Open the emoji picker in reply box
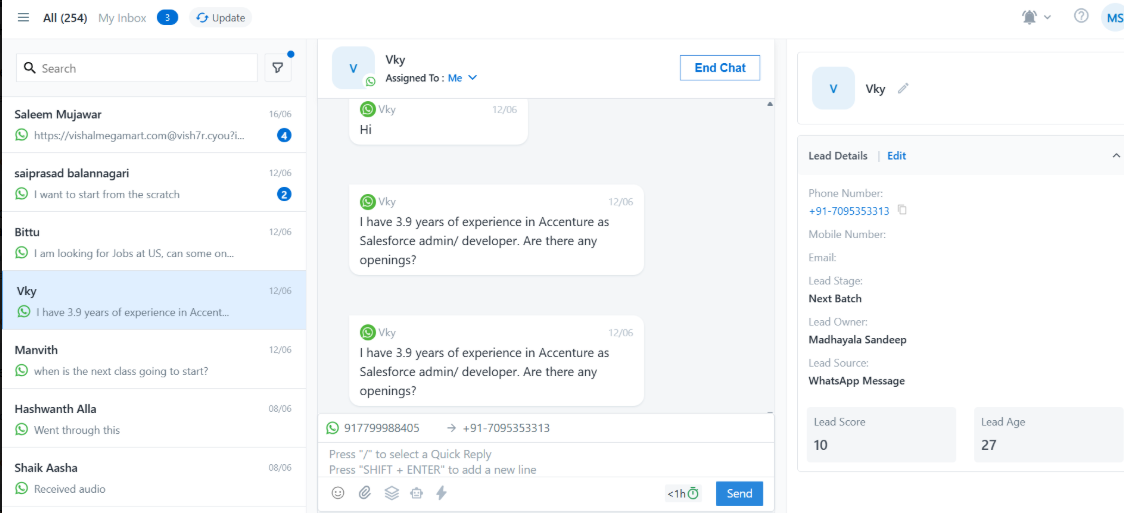Viewport: 1124px width, 513px height. [x=338, y=493]
